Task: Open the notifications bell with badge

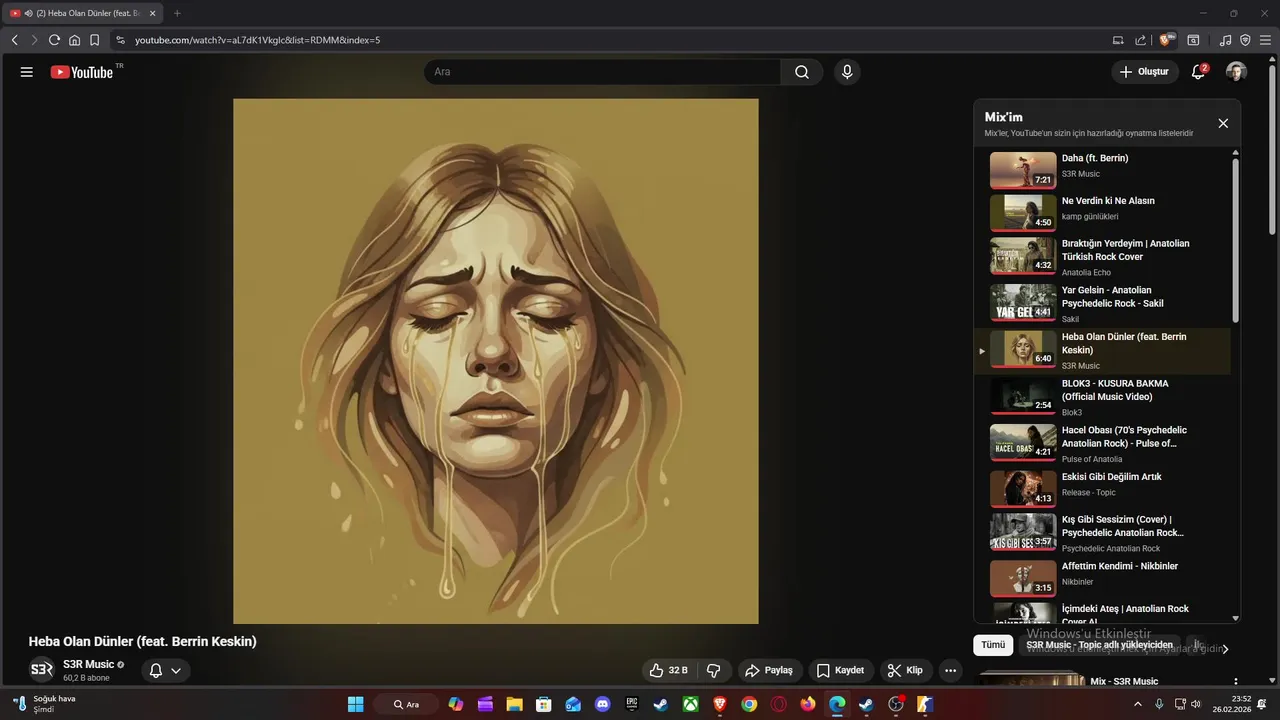Action: click(1198, 72)
